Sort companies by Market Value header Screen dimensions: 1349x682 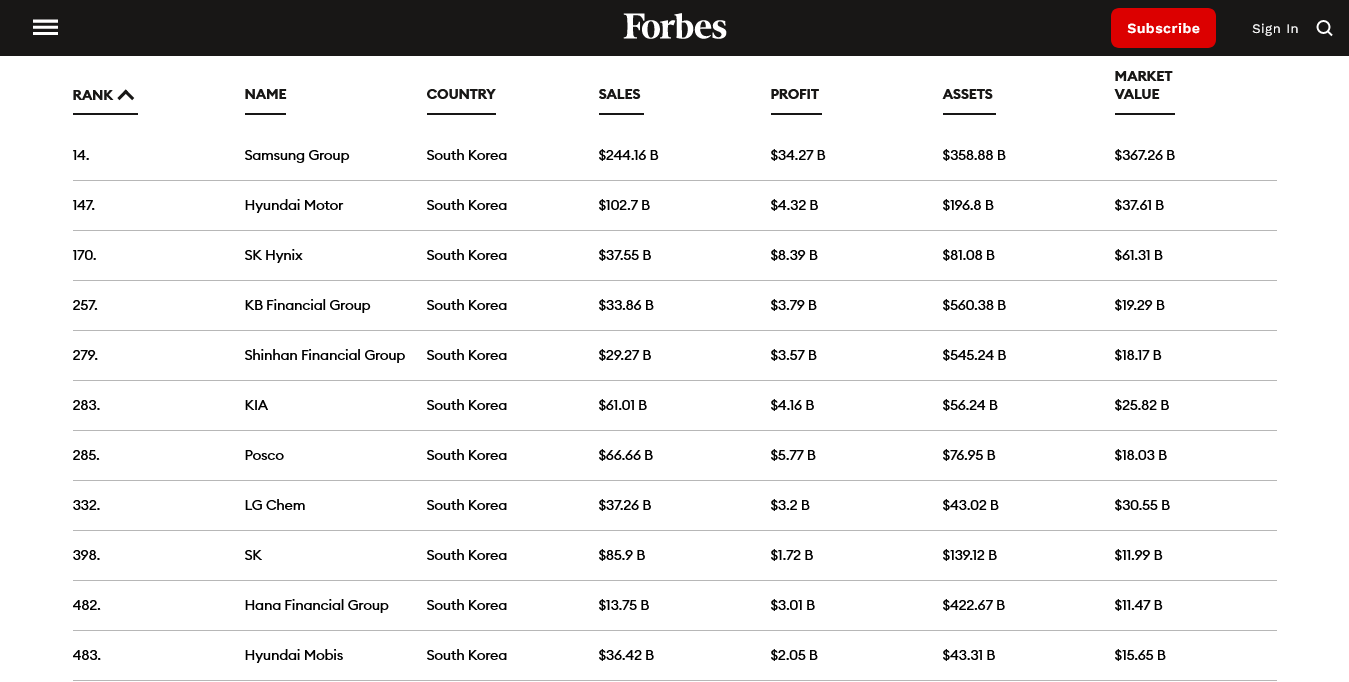tap(1143, 85)
